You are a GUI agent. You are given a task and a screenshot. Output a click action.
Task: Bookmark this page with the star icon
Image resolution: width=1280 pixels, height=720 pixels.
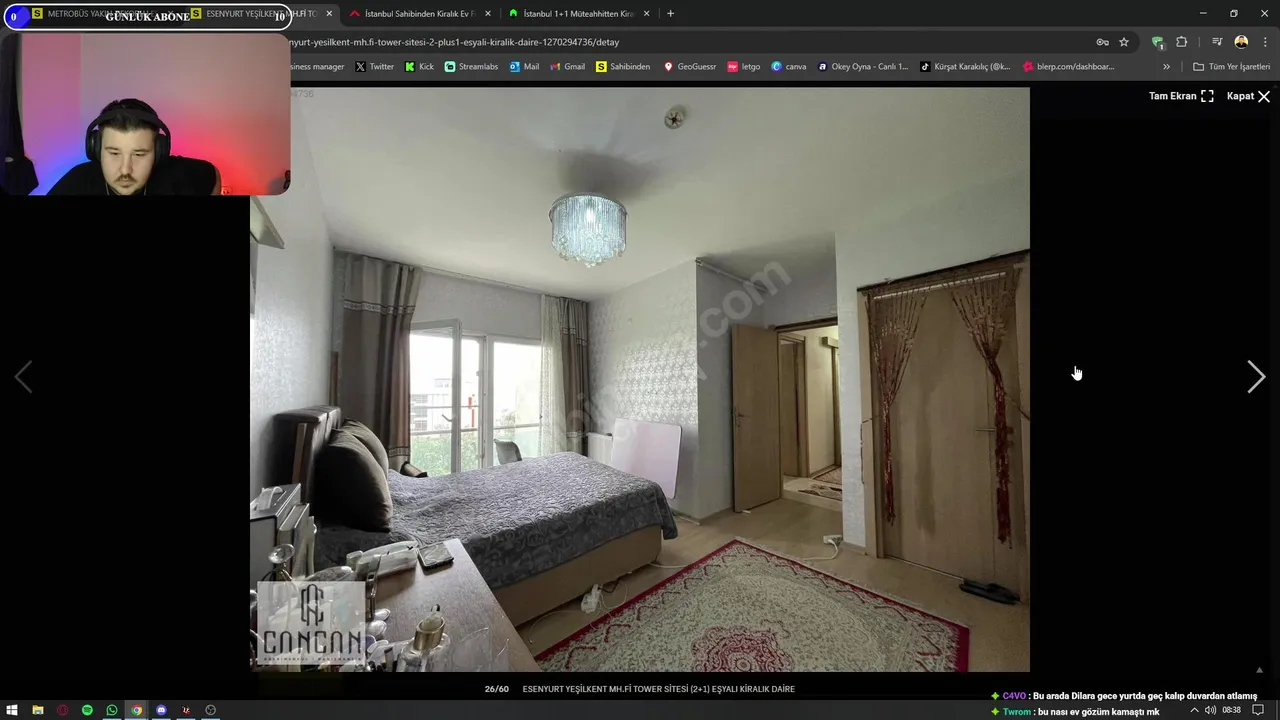tap(1124, 42)
